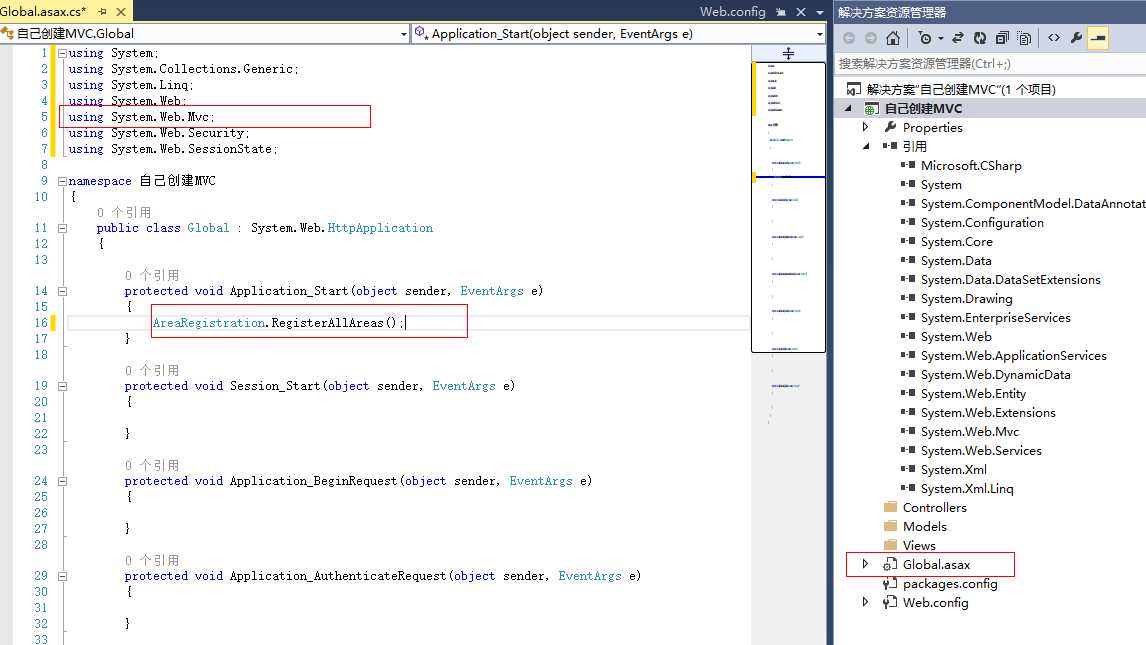Viewport: 1146px width, 645px height.
Task: Click the scroll map viewport in the editor
Action: [x=788, y=207]
